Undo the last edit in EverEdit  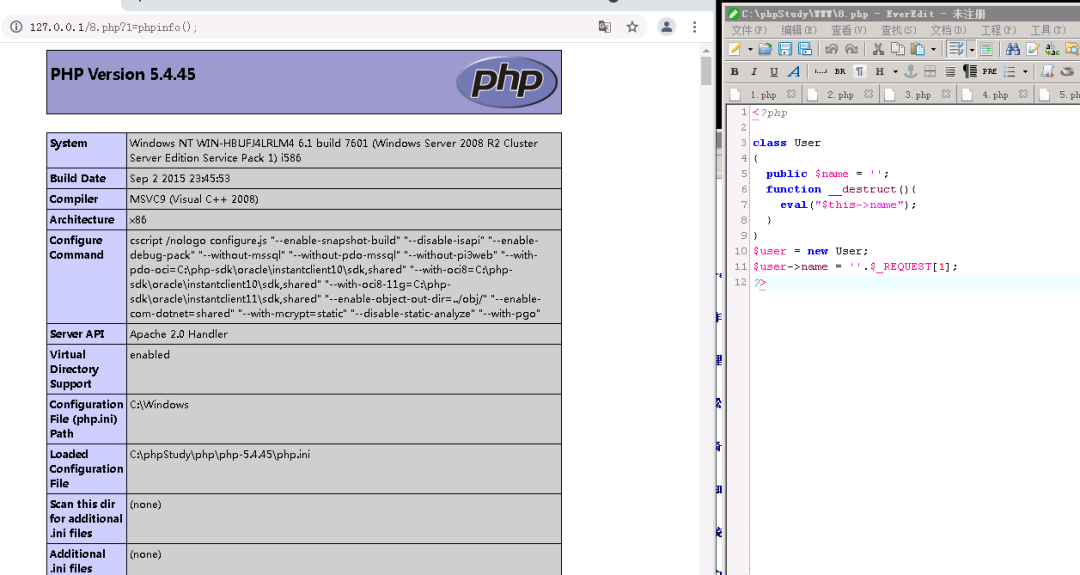tap(831, 49)
